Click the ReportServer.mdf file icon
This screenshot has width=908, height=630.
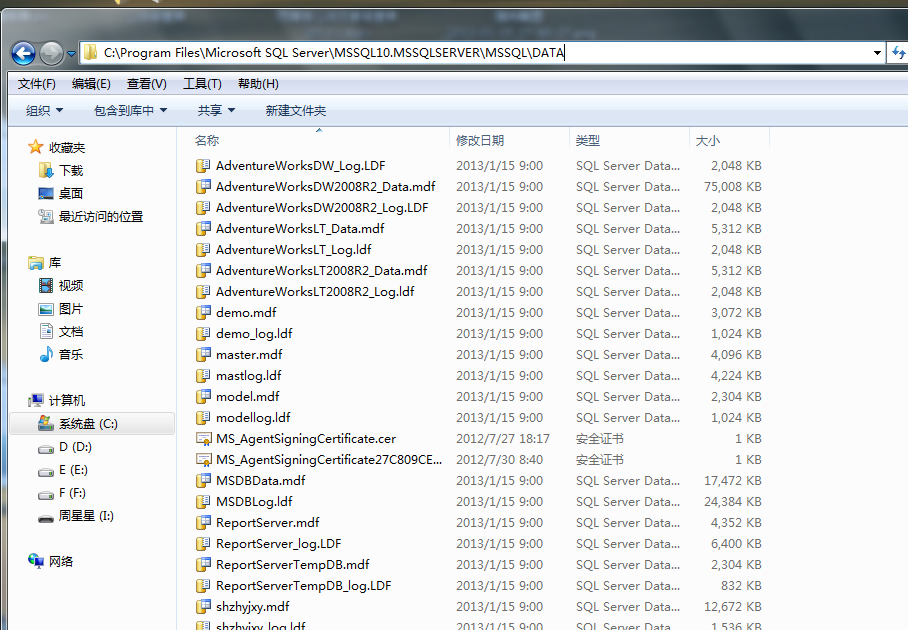coord(203,522)
